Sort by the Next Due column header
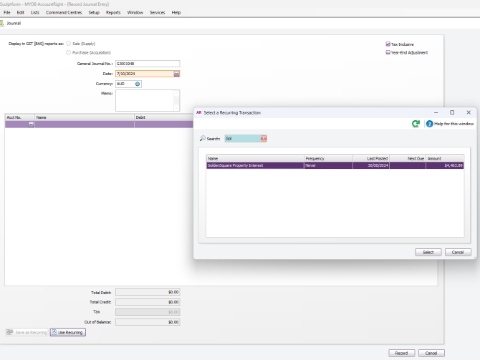The image size is (480, 360). pyautogui.click(x=408, y=158)
